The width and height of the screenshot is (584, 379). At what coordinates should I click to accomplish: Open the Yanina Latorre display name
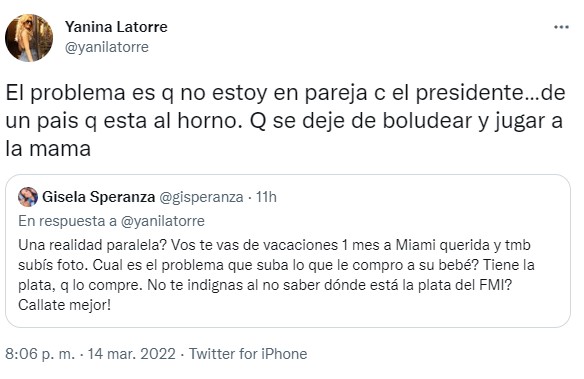(116, 27)
